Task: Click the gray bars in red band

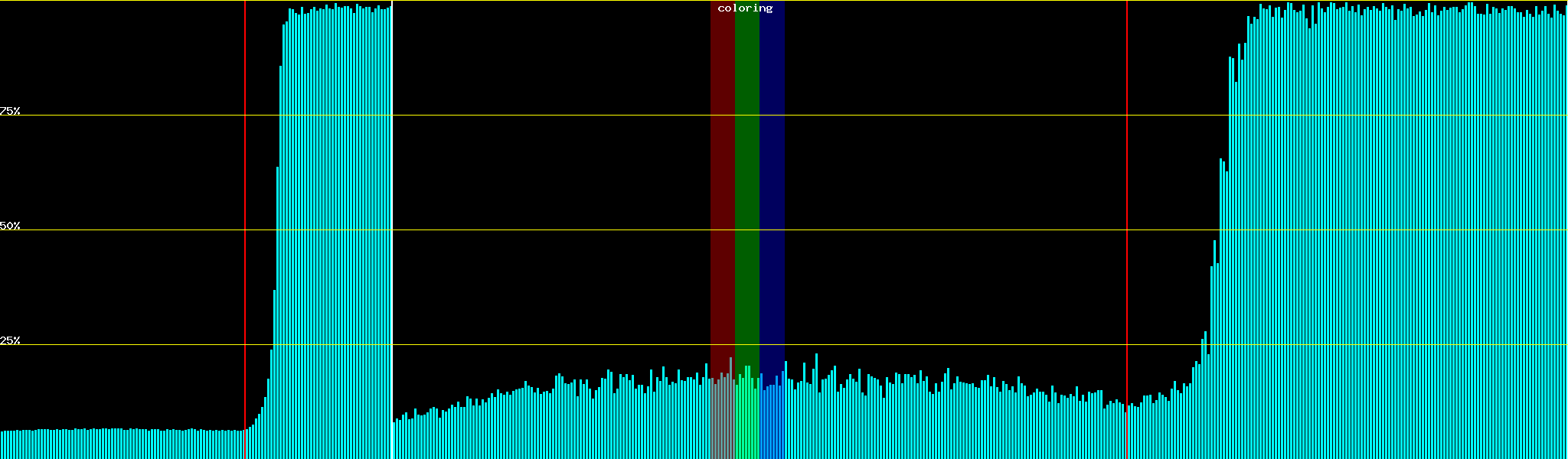Action: coord(722,421)
